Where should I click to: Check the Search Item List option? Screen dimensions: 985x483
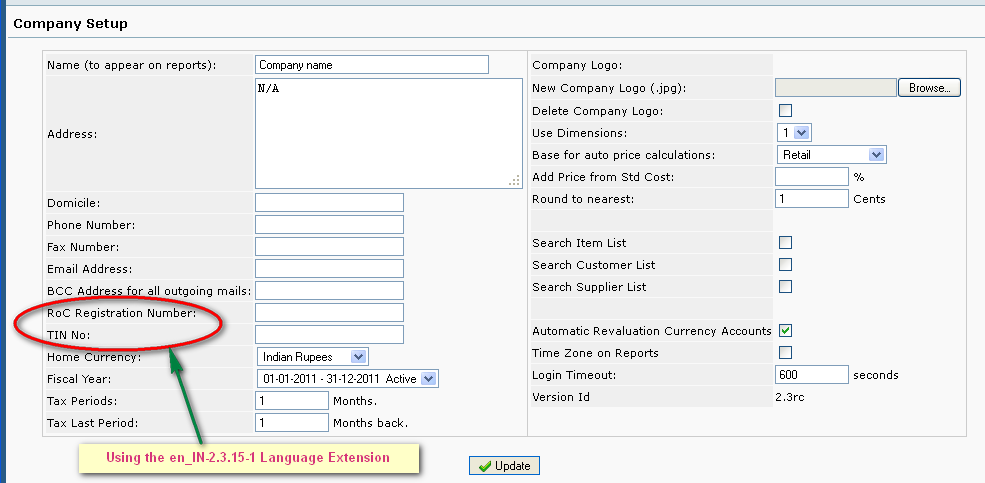(x=785, y=243)
